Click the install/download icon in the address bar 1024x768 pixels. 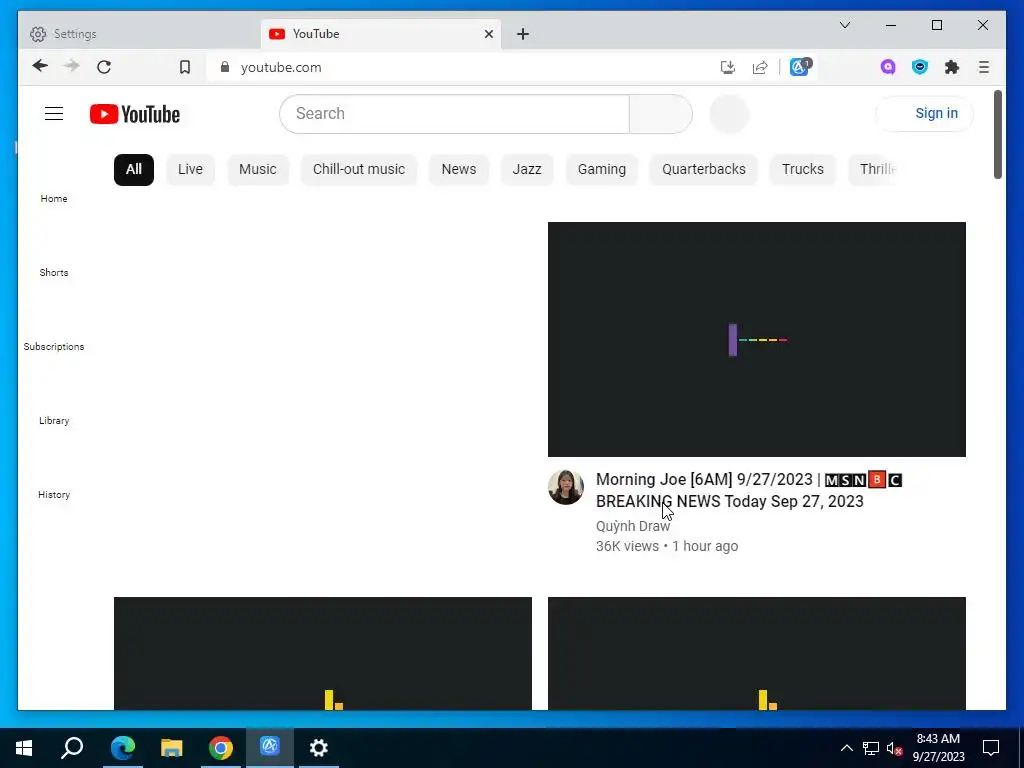click(728, 67)
